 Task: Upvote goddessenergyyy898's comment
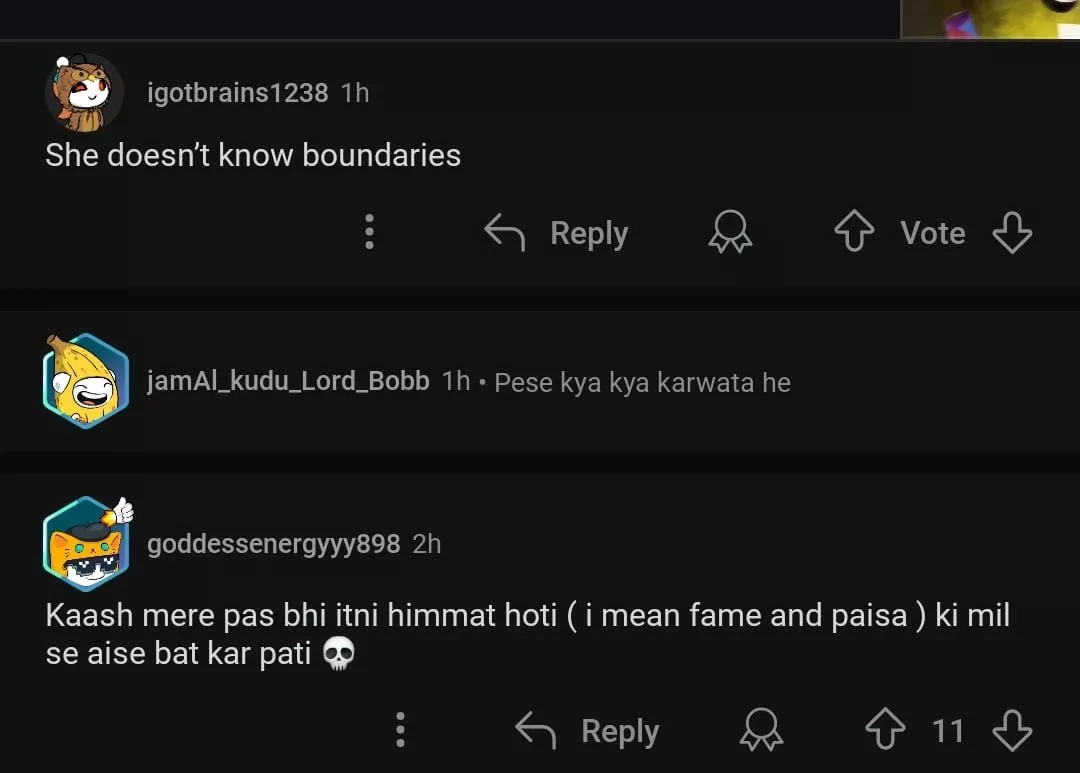point(883,731)
